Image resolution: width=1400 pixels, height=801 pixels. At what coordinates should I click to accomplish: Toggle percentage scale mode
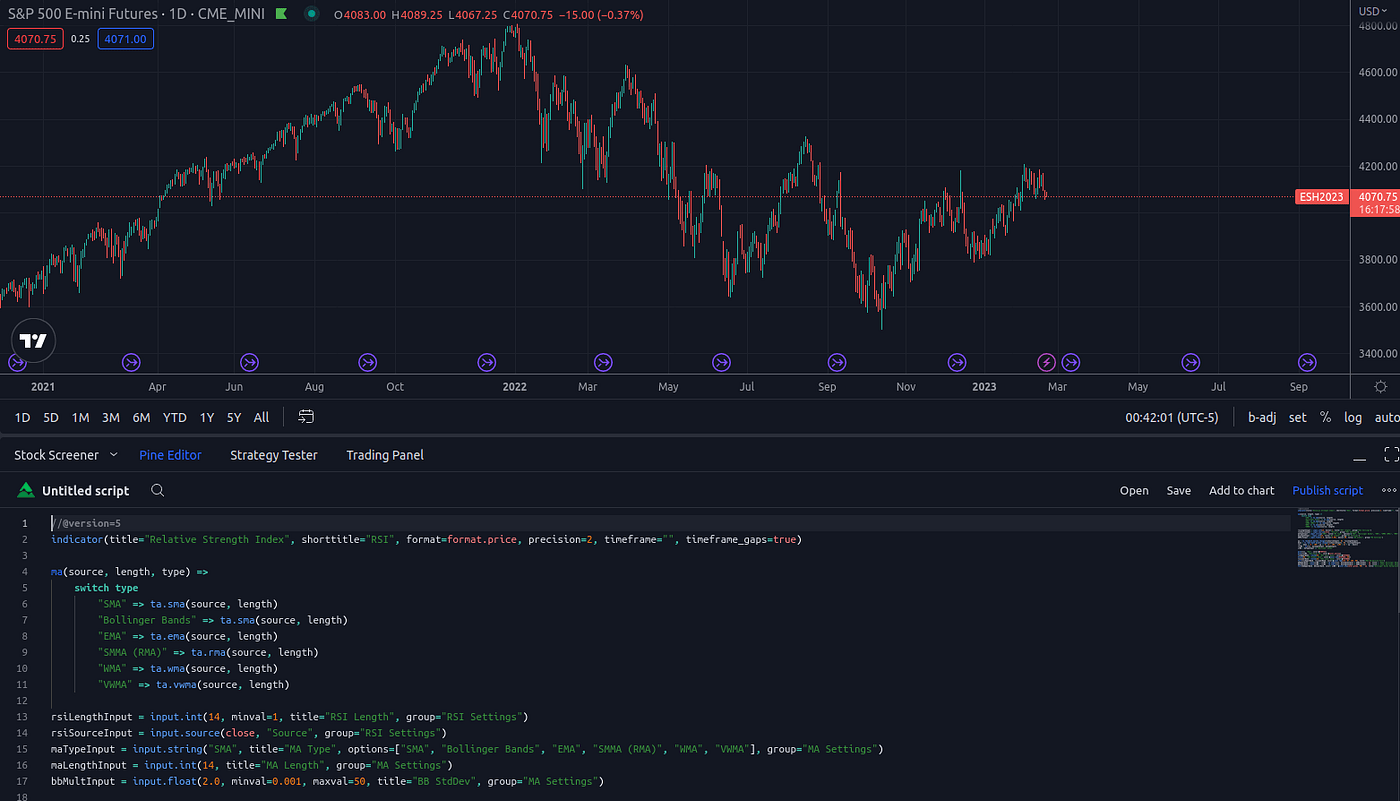pos(1325,417)
